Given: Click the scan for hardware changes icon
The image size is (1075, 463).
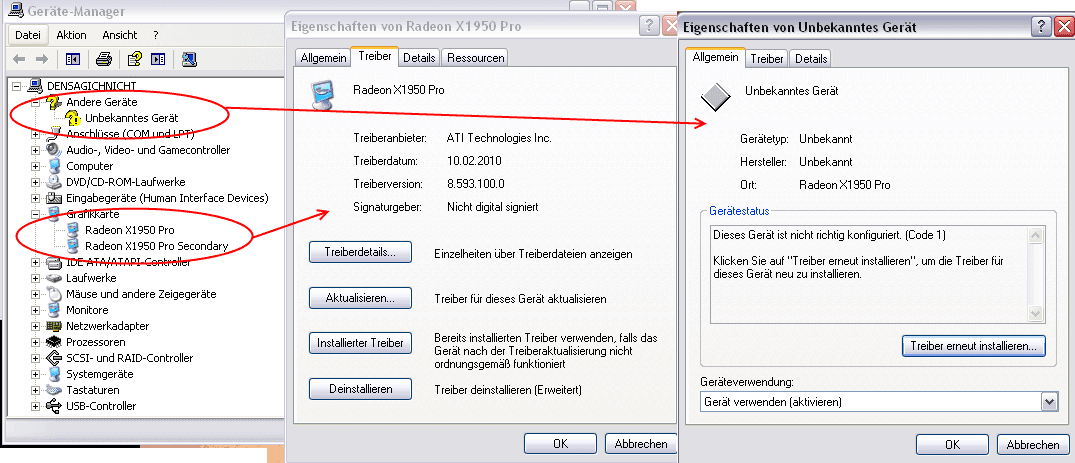Looking at the screenshot, I should pos(190,60).
